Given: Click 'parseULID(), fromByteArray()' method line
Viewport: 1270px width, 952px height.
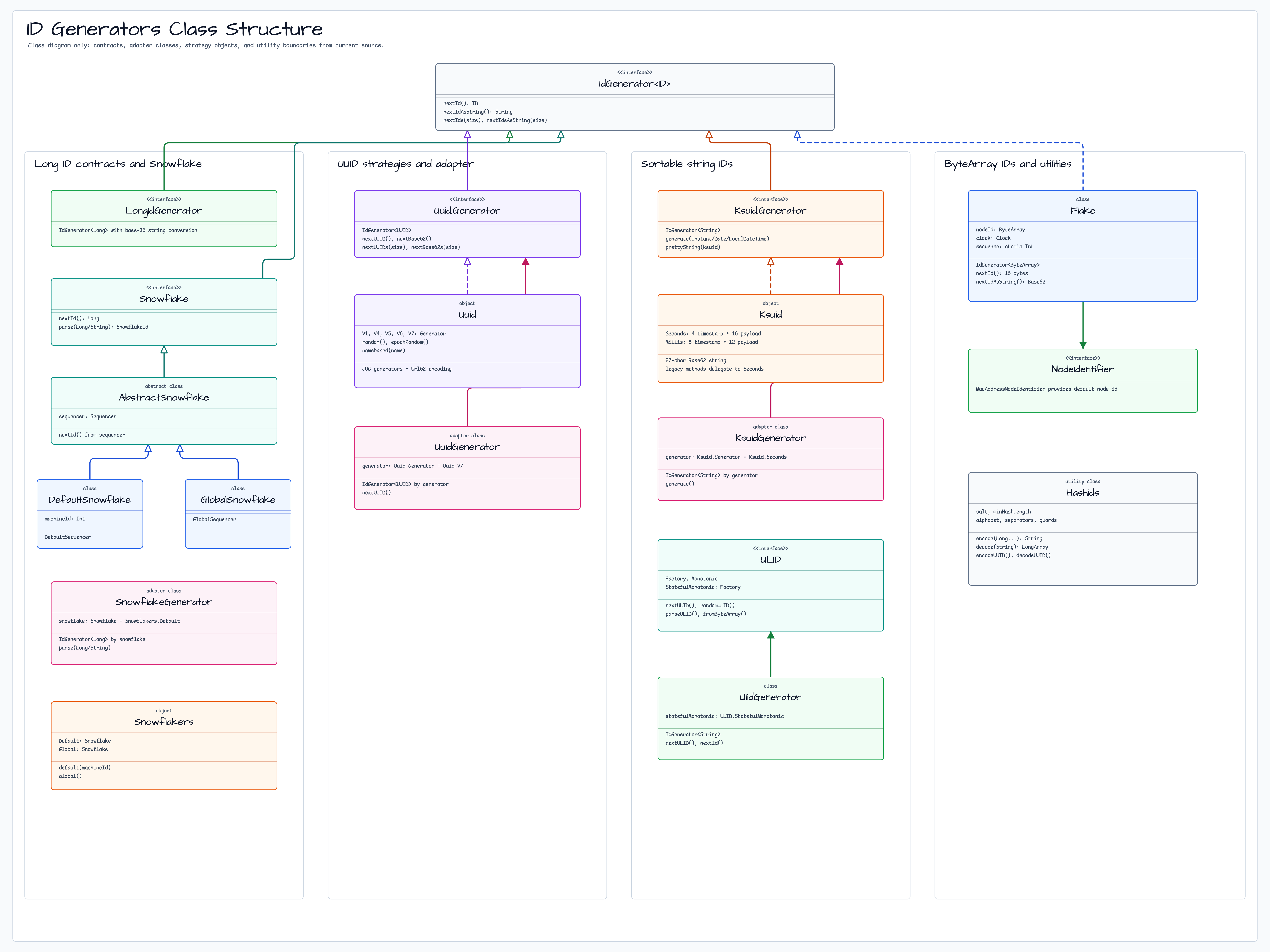Looking at the screenshot, I should point(706,614).
